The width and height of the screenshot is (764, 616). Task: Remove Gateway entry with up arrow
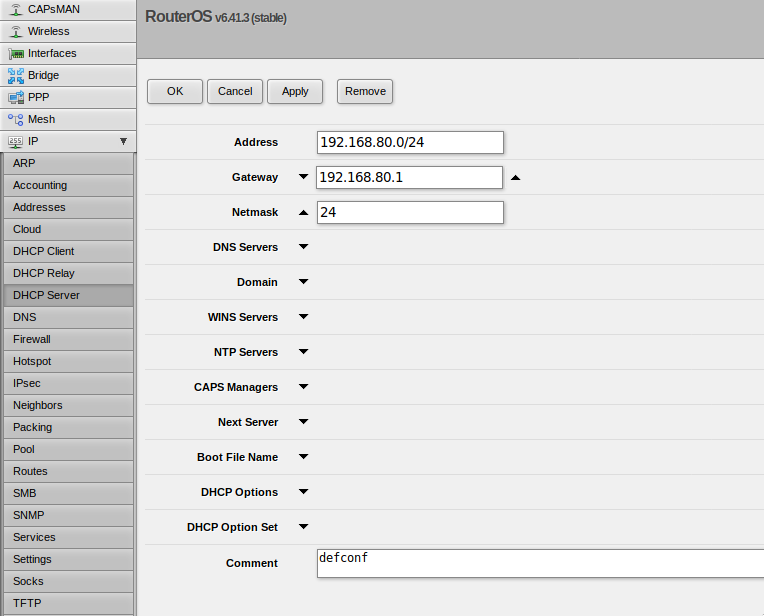[516, 178]
